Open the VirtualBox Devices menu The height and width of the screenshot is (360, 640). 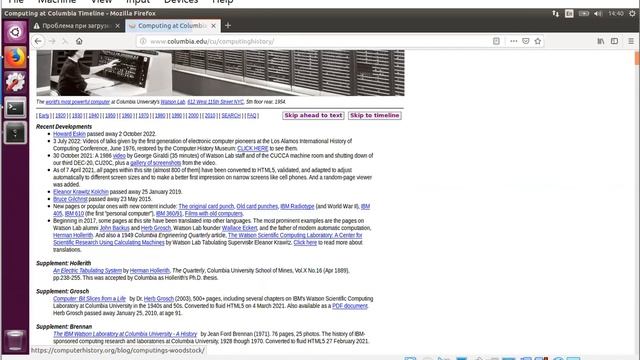coord(181,2)
